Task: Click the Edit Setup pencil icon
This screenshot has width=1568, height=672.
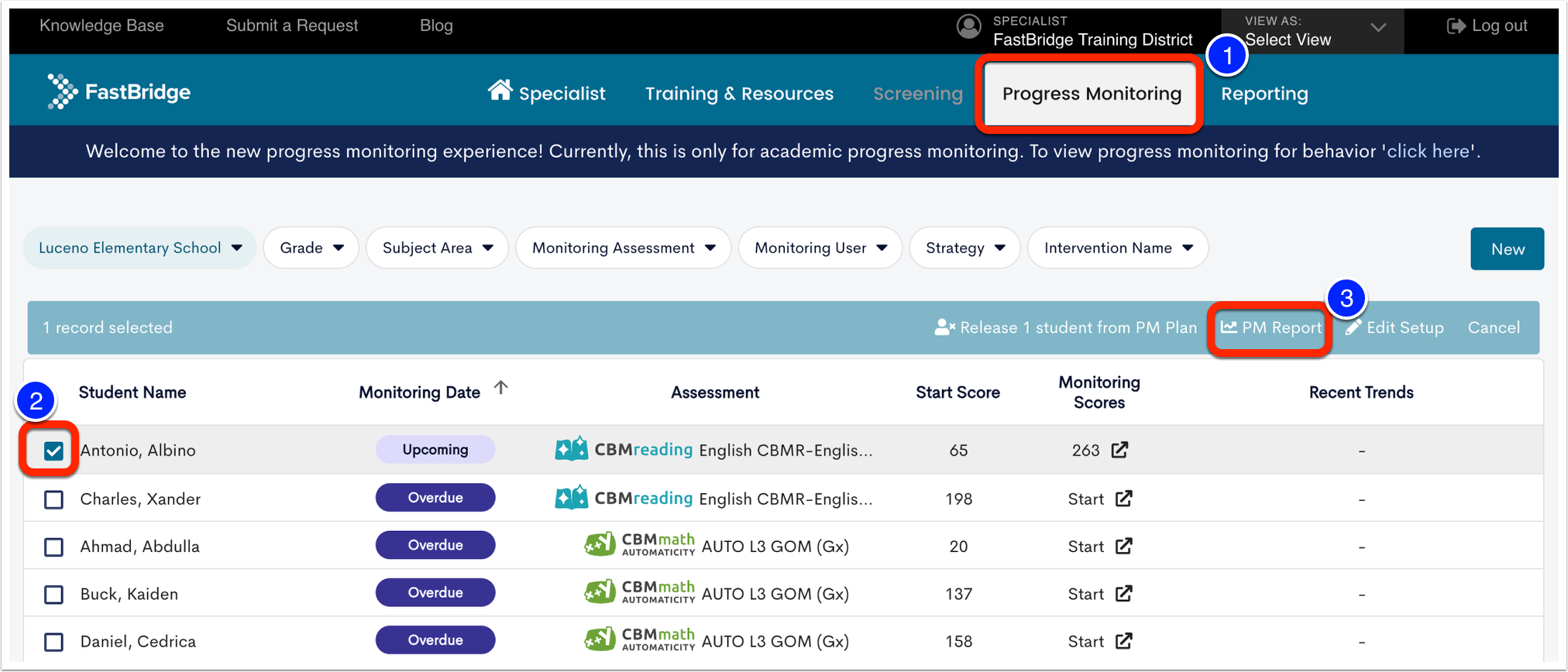Action: click(1353, 327)
